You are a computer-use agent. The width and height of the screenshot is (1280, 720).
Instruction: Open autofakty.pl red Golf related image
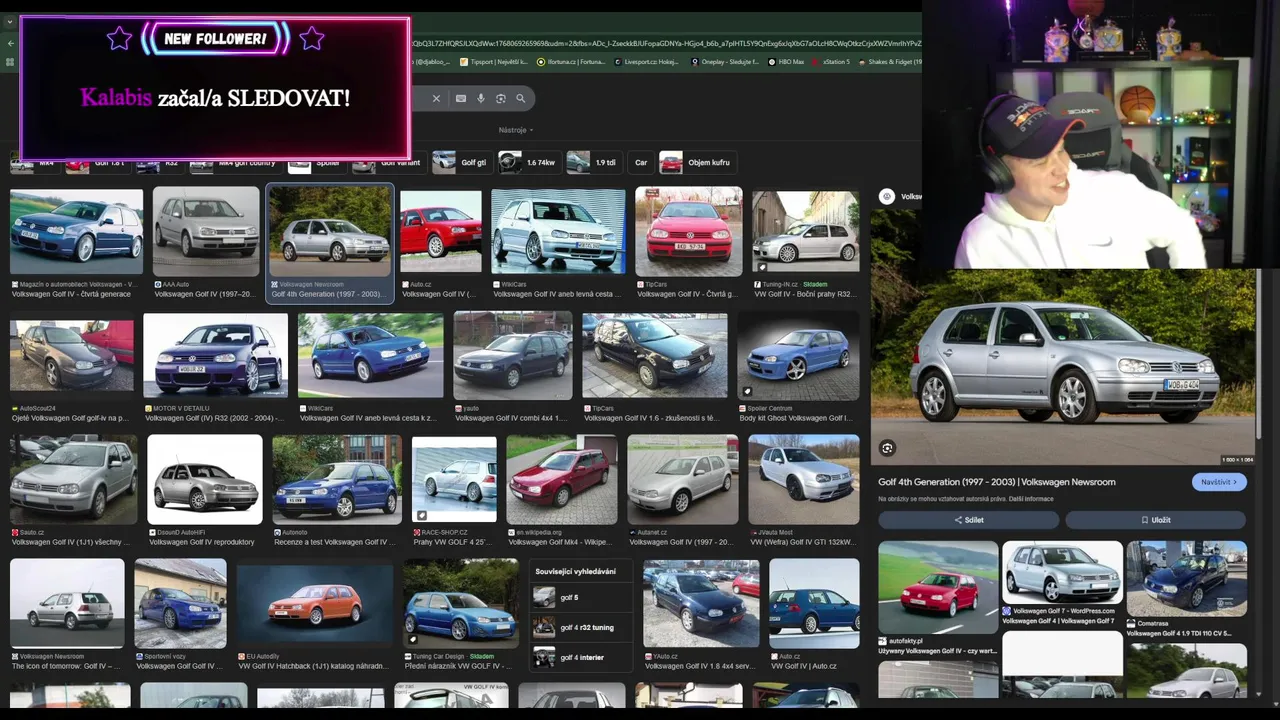tap(938, 588)
